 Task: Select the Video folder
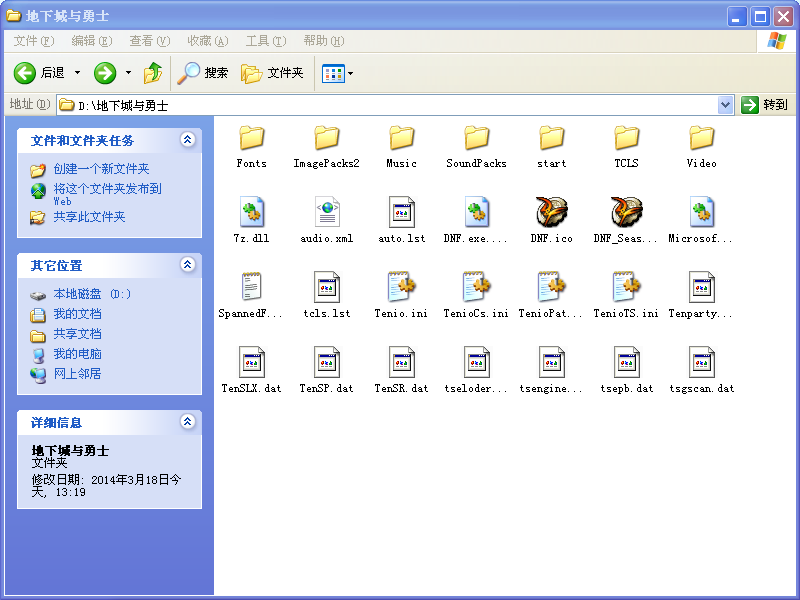pyautogui.click(x=702, y=146)
